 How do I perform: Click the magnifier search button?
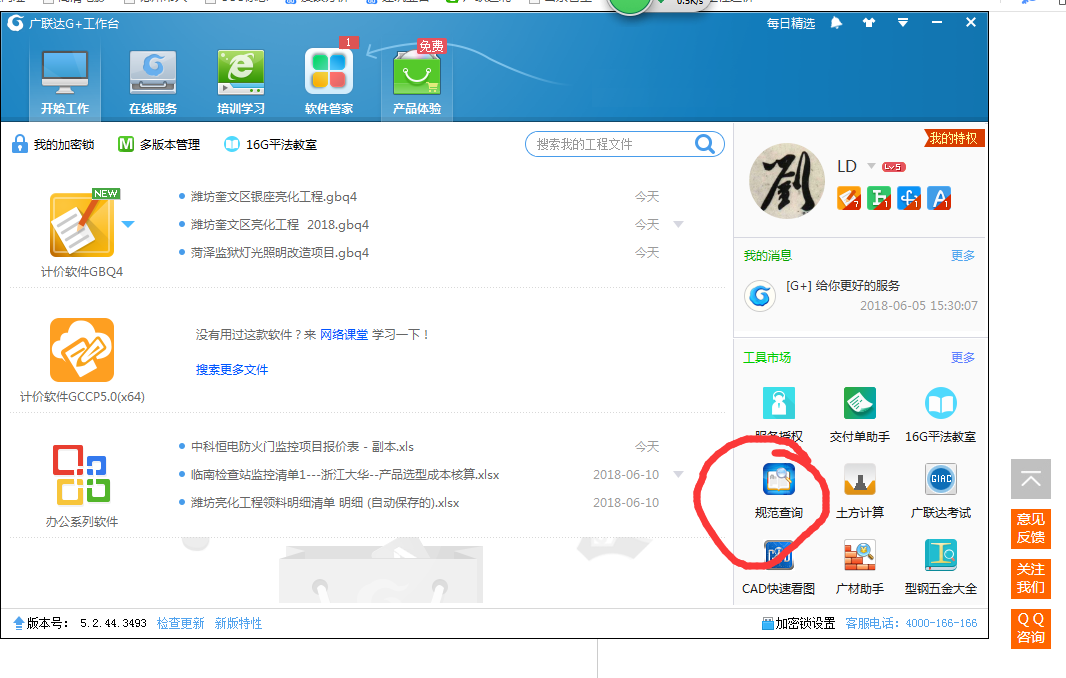pos(705,143)
